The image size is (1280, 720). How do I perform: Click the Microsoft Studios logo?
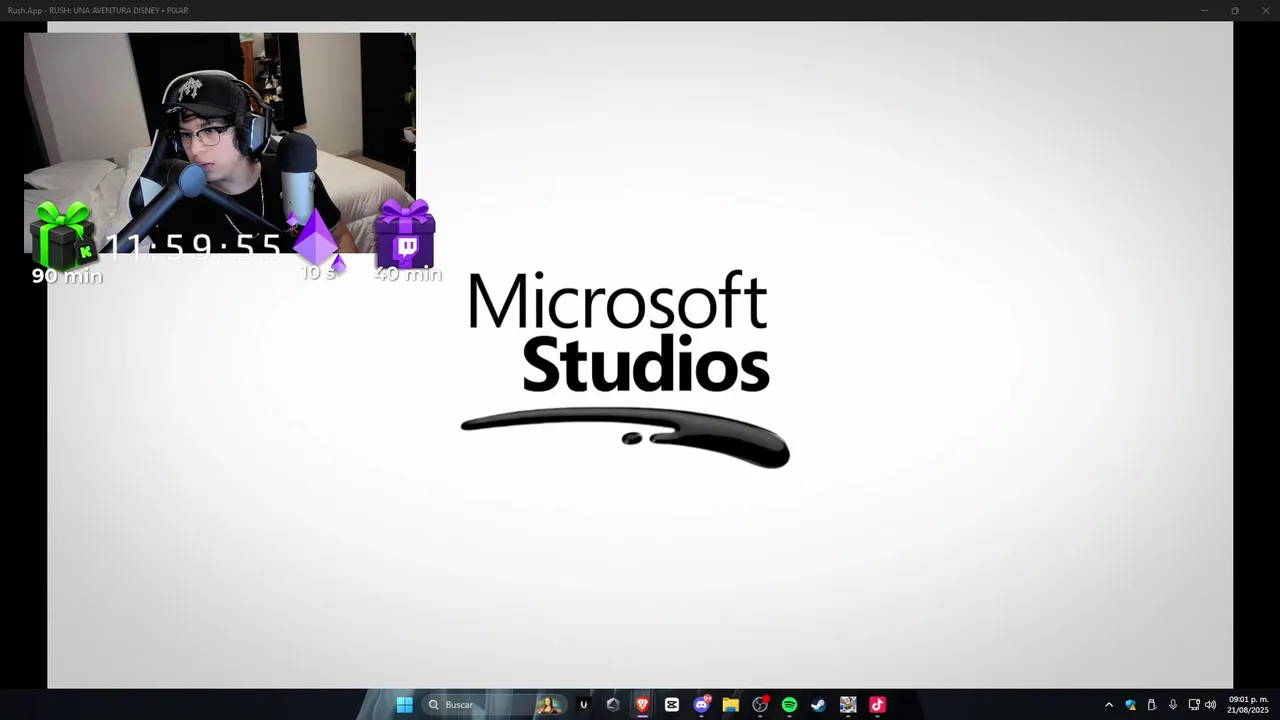624,369
